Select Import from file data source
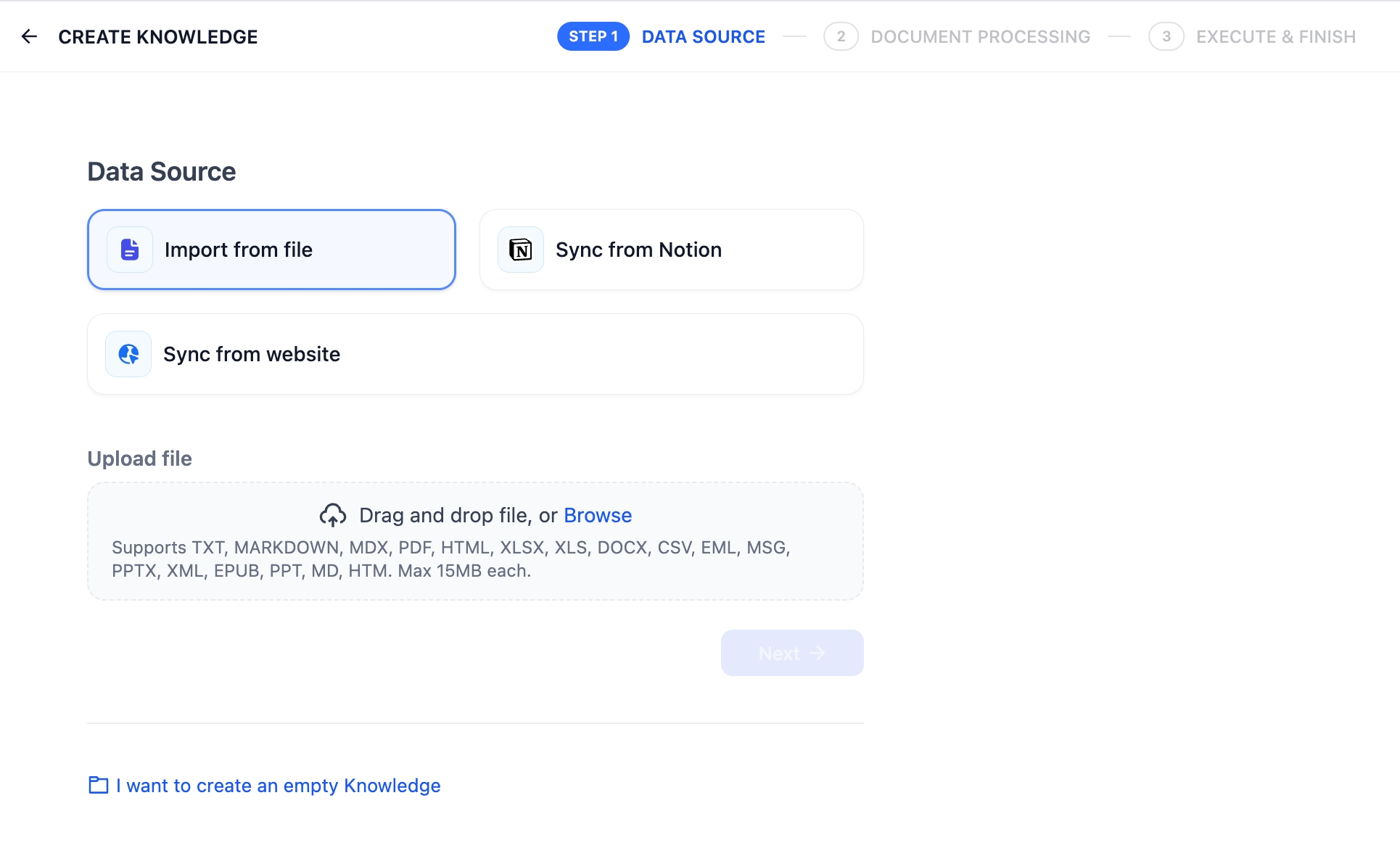 coord(271,250)
